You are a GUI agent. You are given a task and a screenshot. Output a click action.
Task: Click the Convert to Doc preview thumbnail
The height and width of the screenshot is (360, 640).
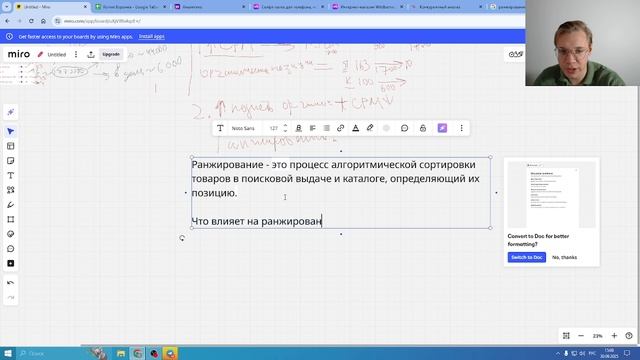coord(551,195)
